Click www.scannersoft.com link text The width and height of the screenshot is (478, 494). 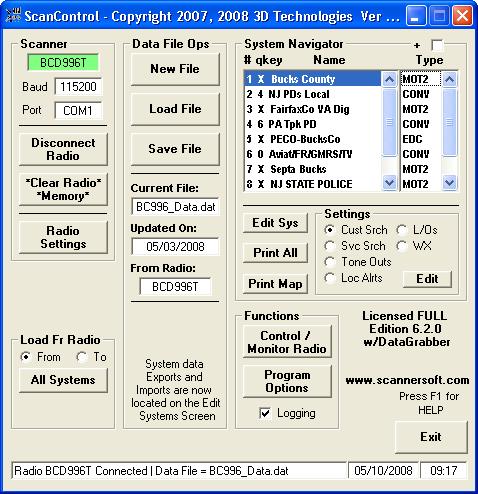click(x=407, y=380)
